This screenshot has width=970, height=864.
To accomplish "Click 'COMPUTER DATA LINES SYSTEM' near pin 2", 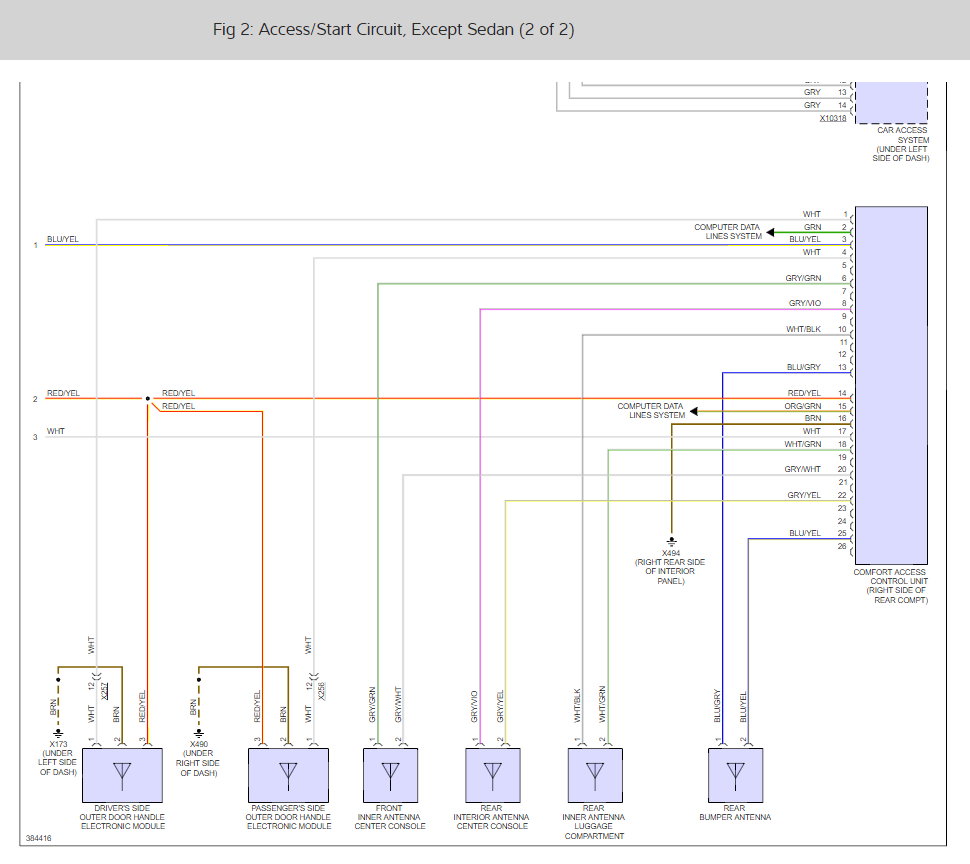I will [x=728, y=232].
